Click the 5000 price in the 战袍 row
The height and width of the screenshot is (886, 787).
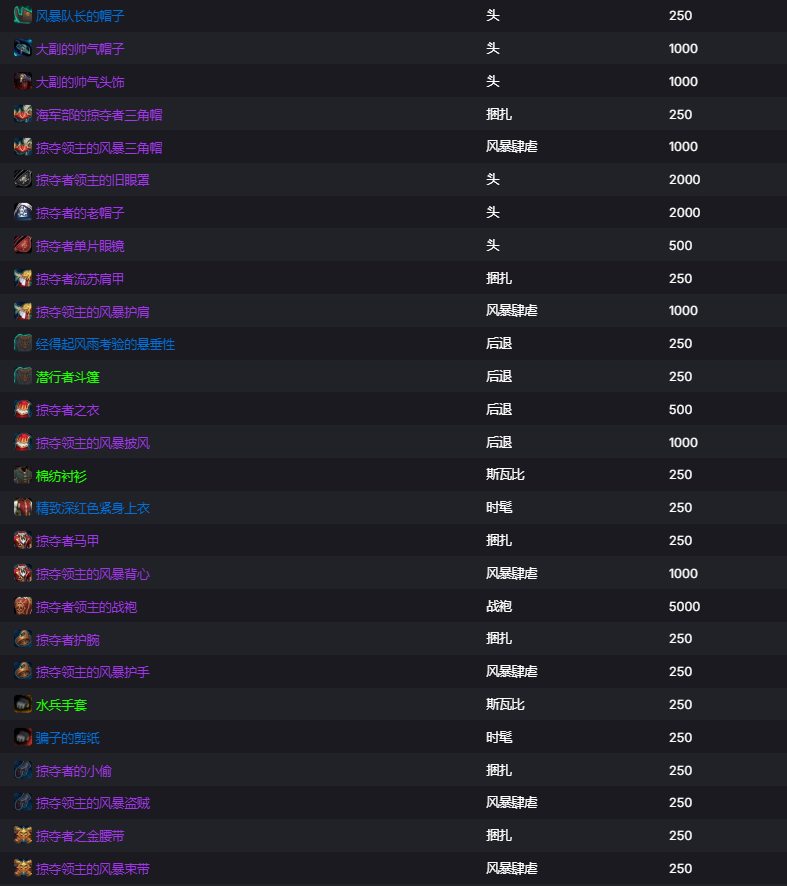click(684, 606)
